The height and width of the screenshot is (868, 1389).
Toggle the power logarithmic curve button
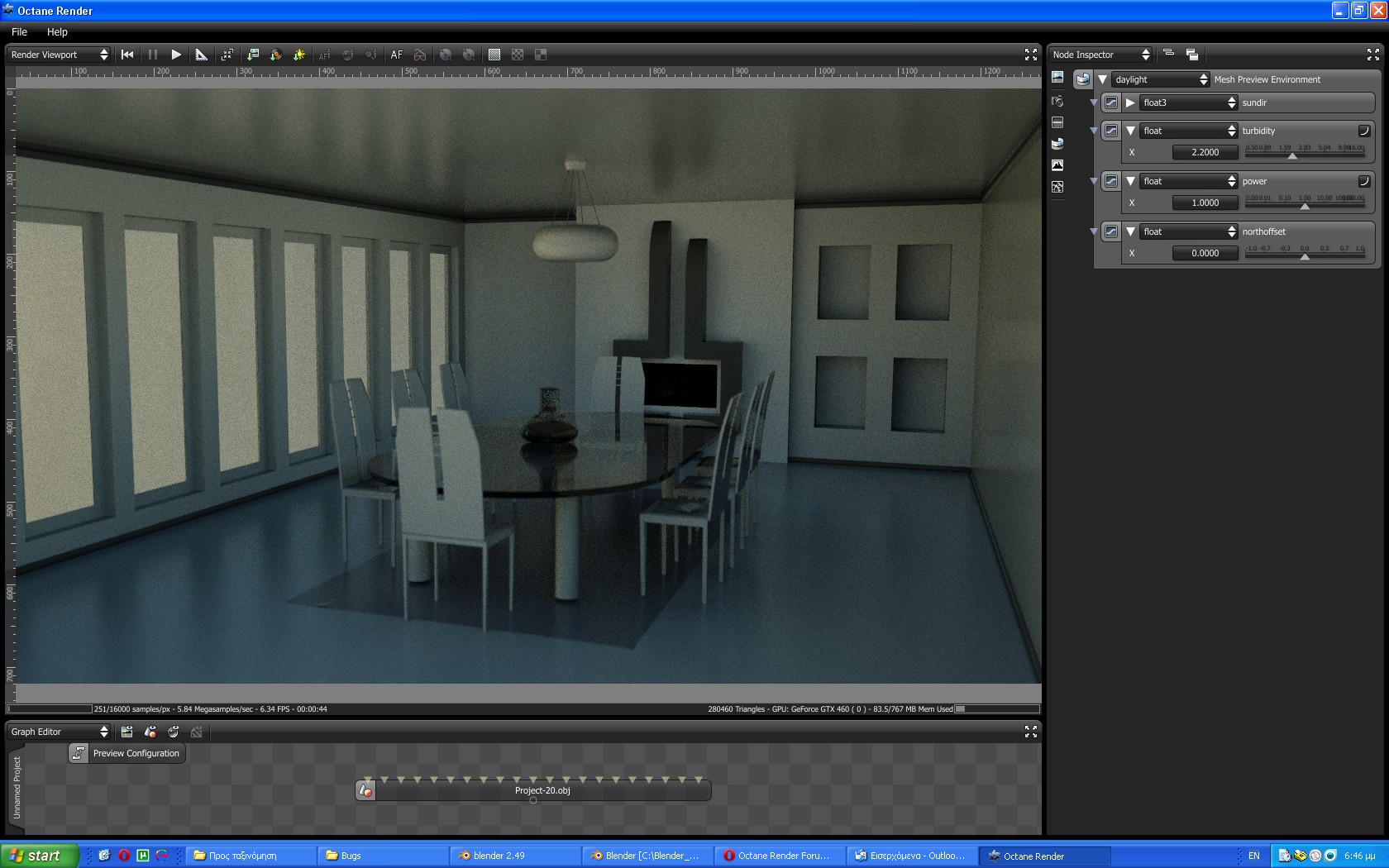click(1364, 181)
